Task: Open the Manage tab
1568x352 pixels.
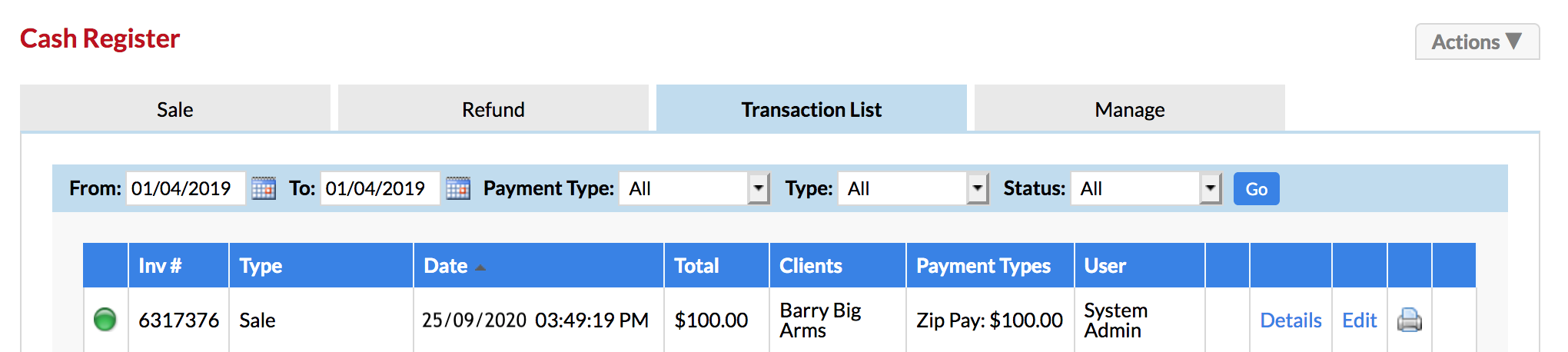Action: (1130, 109)
